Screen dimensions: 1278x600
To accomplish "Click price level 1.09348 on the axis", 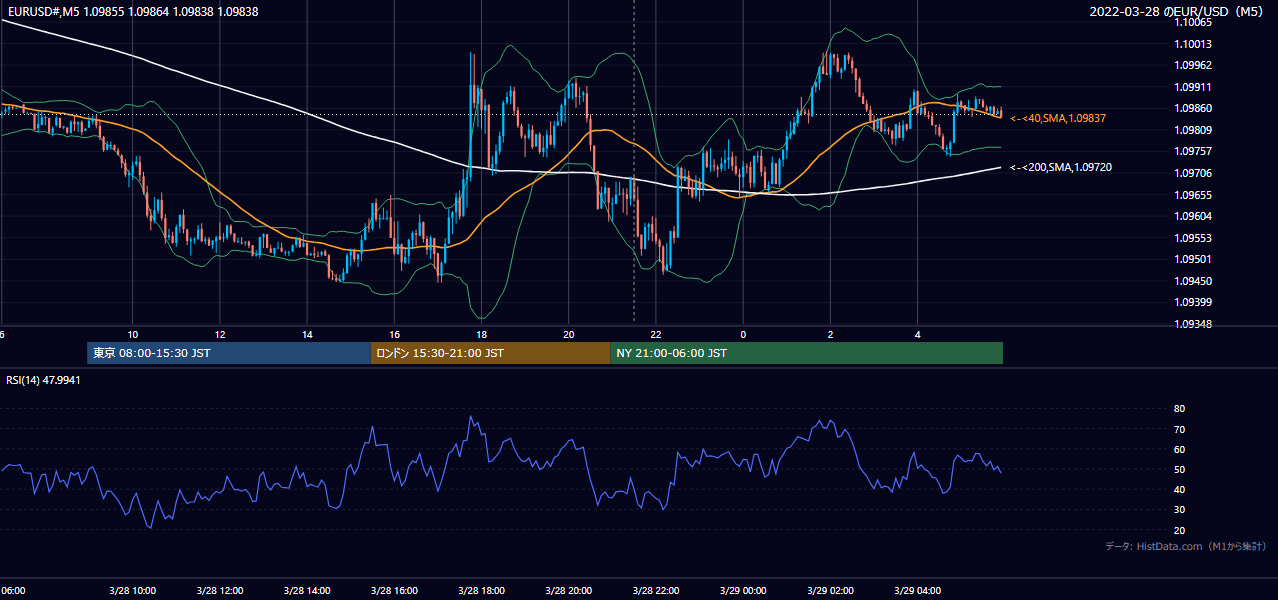I will (x=1192, y=324).
